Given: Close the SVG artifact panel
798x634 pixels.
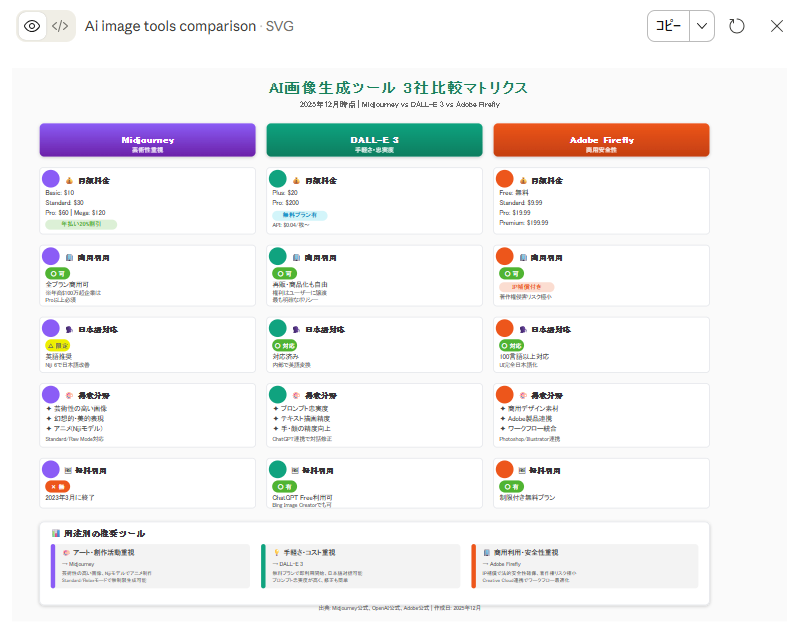Looking at the screenshot, I should [777, 26].
